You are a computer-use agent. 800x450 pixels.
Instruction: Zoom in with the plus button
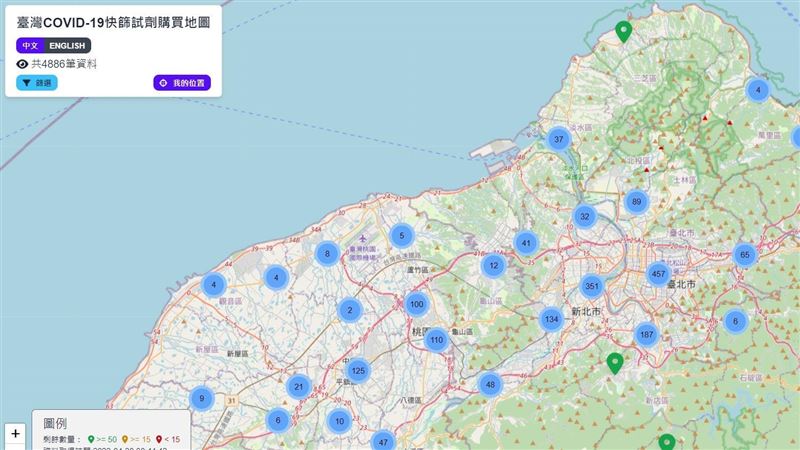(15, 434)
